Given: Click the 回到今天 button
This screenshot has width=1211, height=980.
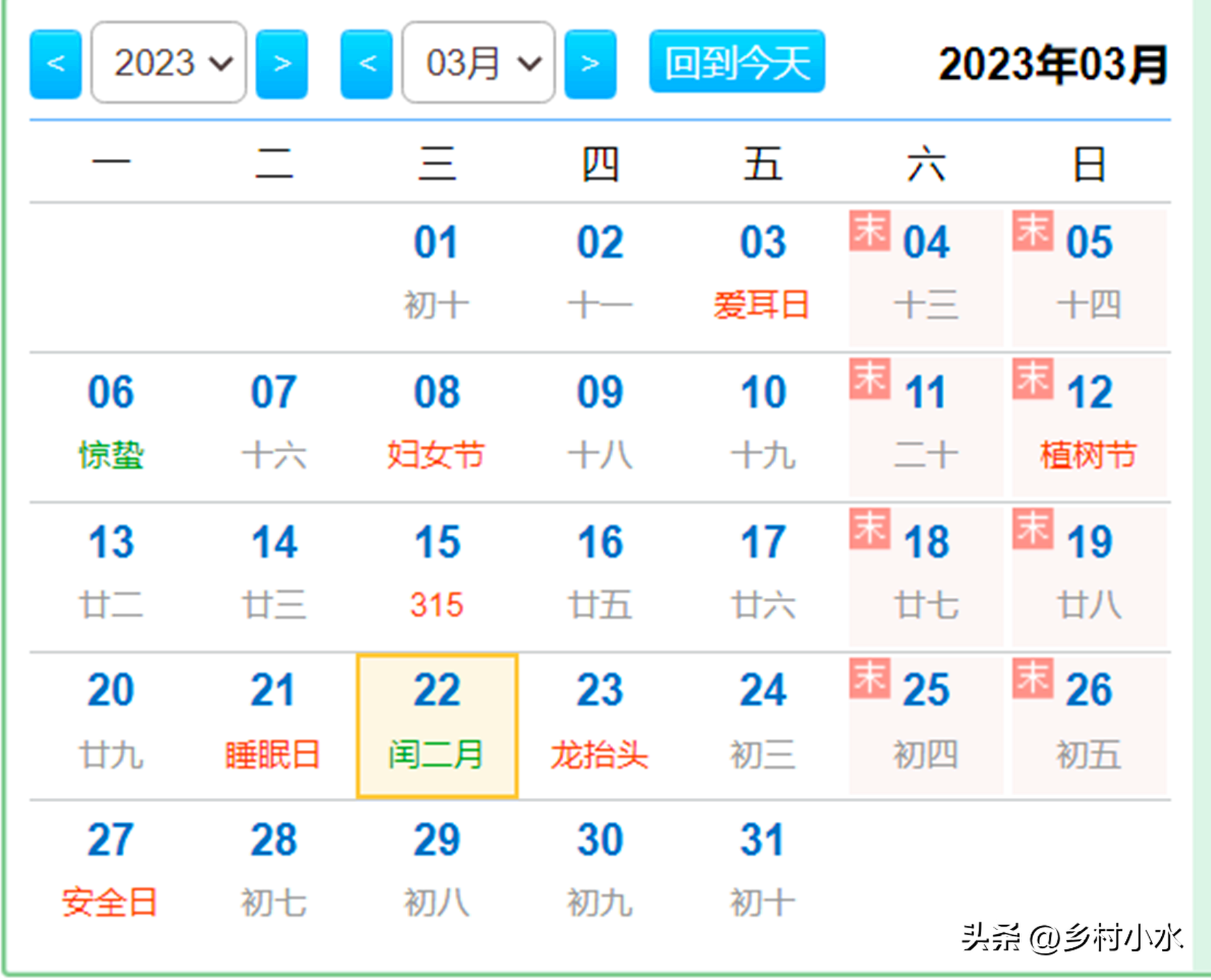Looking at the screenshot, I should pos(737,62).
